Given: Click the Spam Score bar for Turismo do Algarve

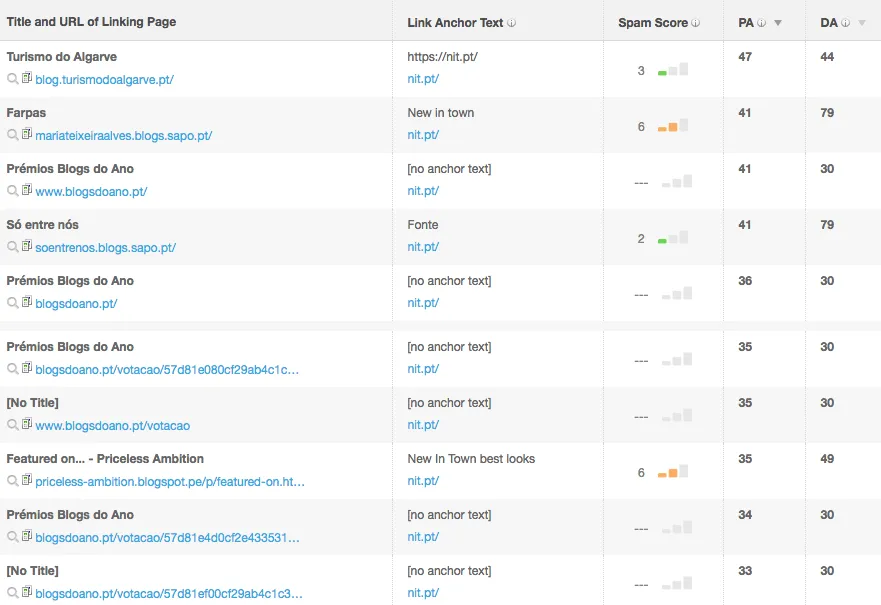Looking at the screenshot, I should click(x=673, y=70).
